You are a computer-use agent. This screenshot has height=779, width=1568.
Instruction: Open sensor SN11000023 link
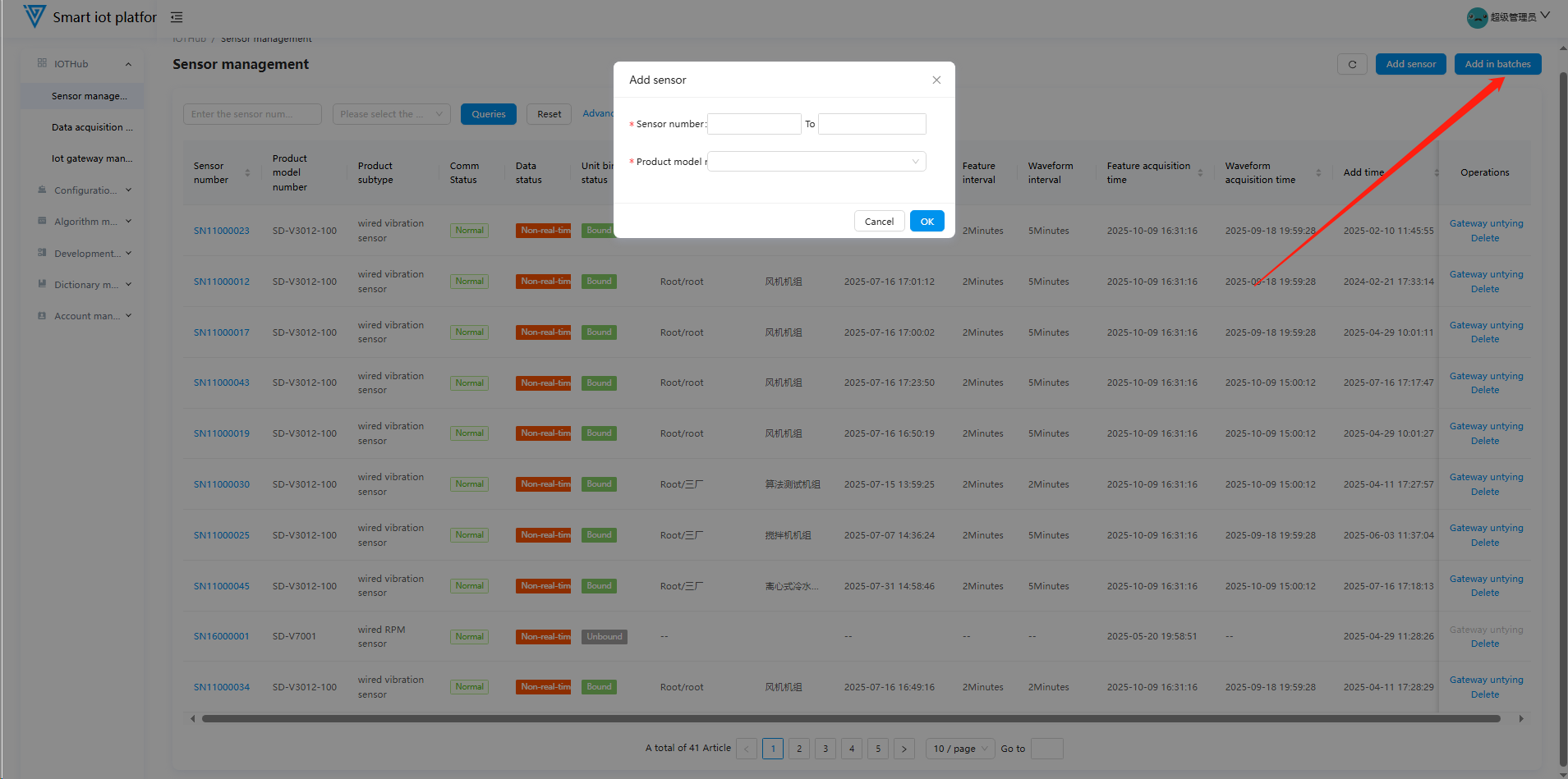coord(222,231)
